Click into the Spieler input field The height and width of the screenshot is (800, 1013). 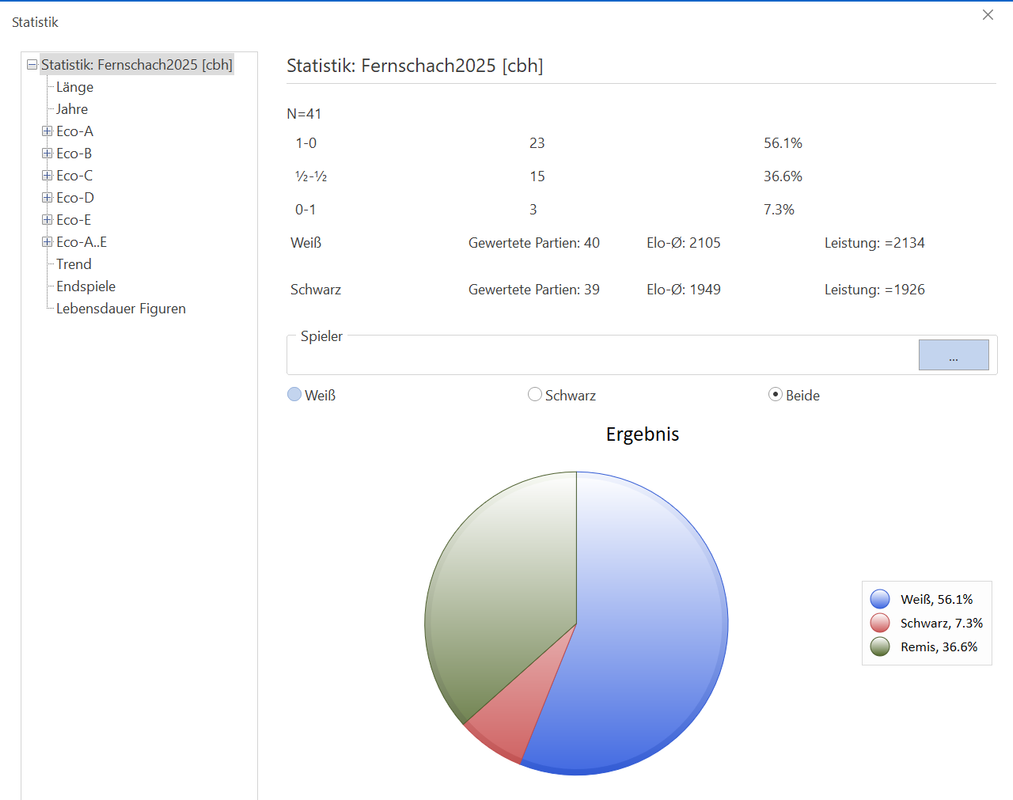602,357
